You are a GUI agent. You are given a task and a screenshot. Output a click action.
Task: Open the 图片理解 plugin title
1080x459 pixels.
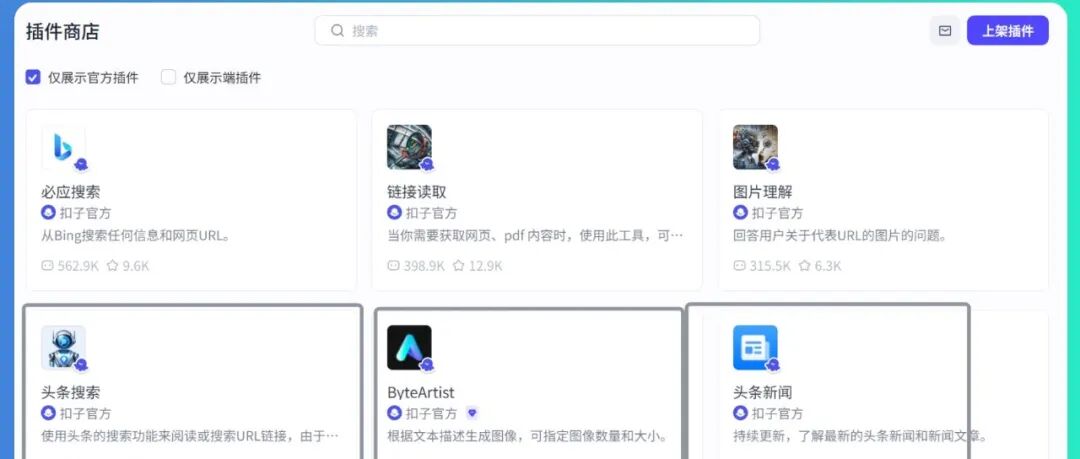(x=762, y=192)
